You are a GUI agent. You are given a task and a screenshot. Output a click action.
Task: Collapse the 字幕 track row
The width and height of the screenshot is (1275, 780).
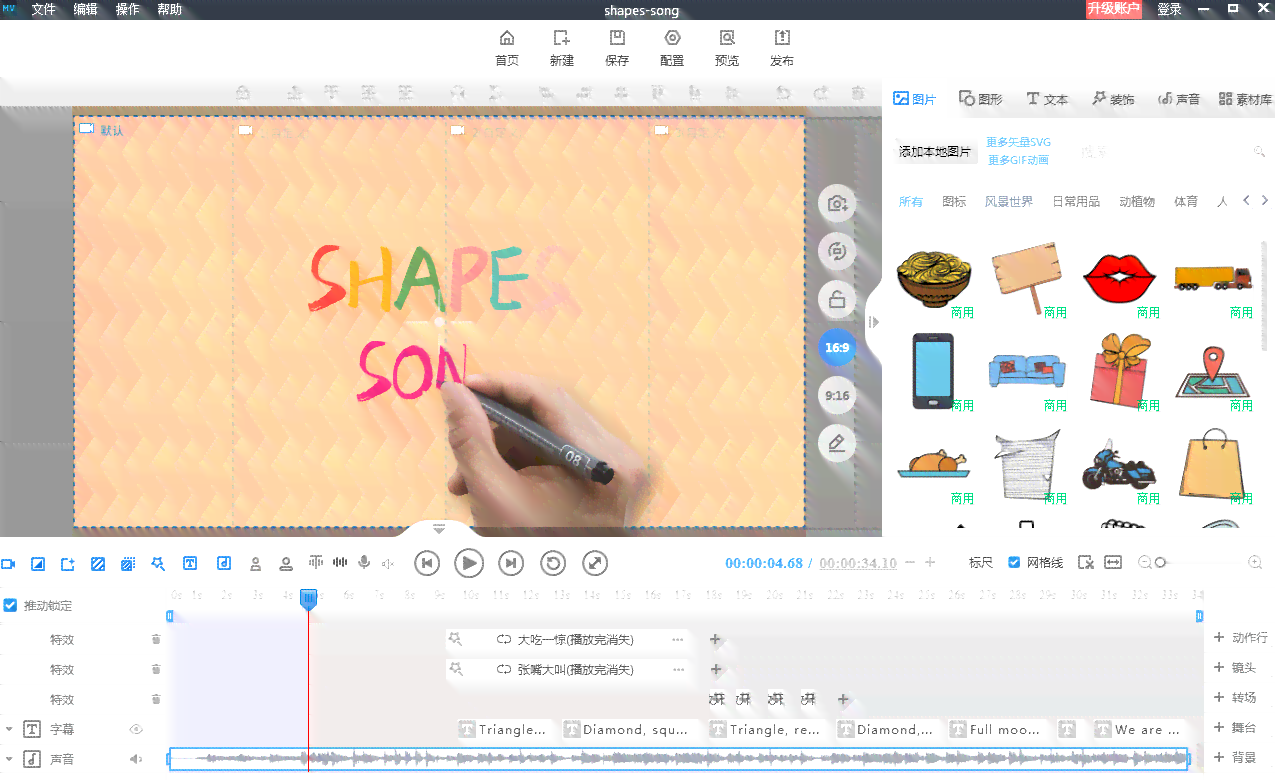click(x=9, y=730)
